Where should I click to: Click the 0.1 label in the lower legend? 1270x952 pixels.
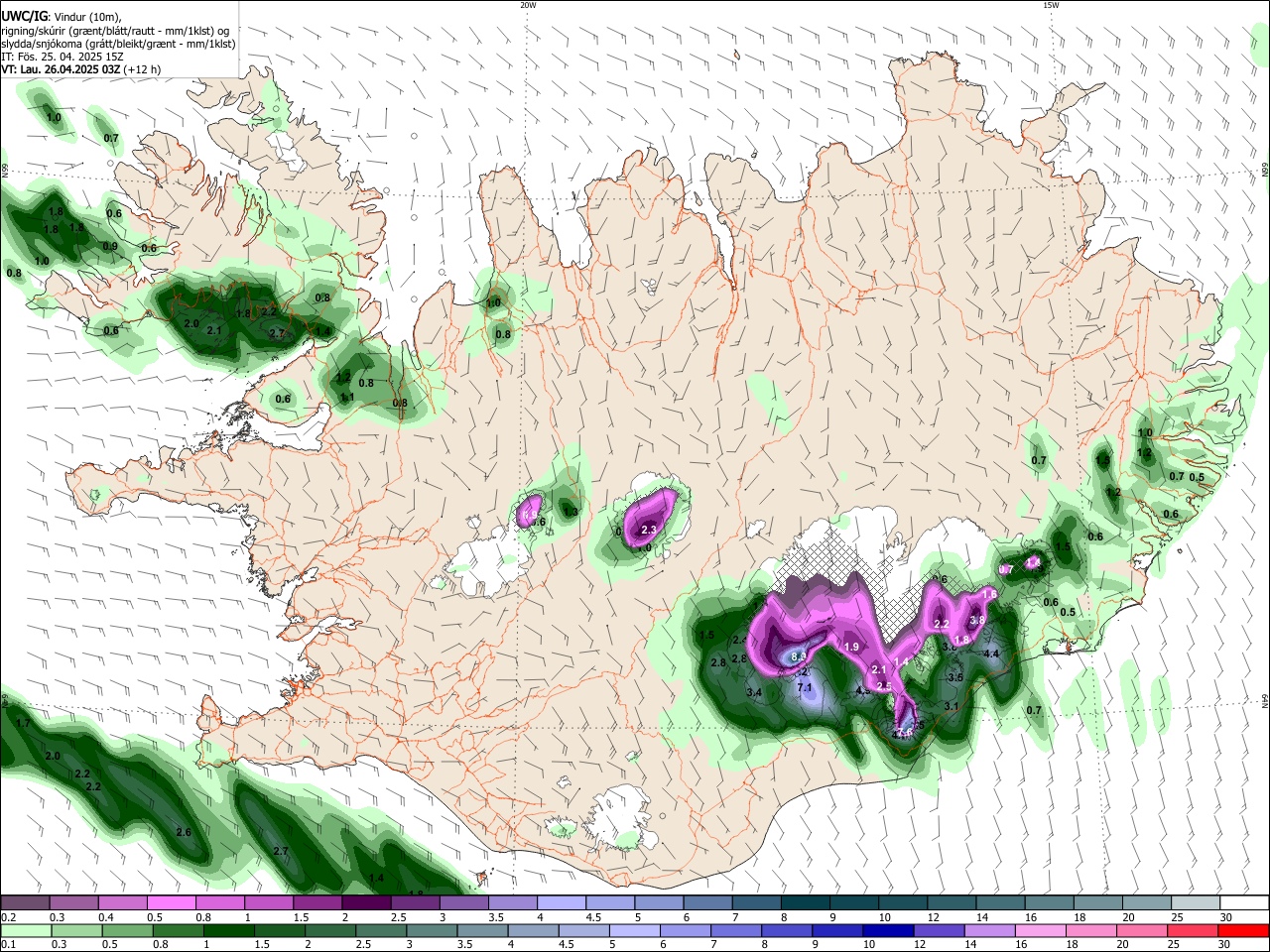pyautogui.click(x=9, y=944)
